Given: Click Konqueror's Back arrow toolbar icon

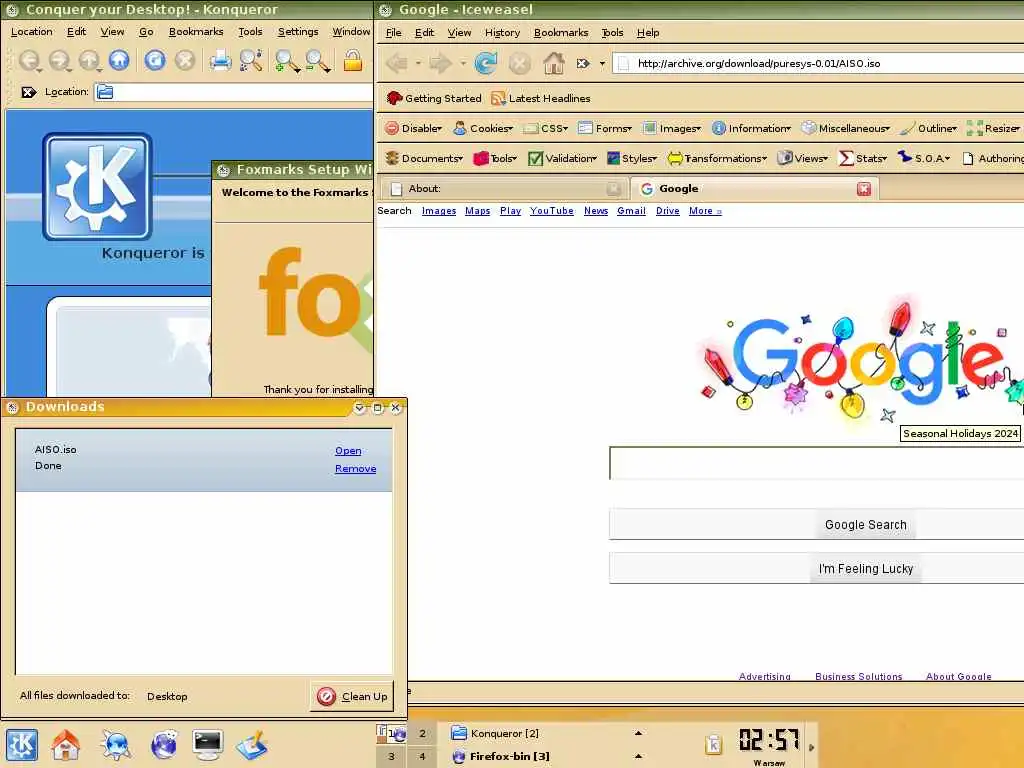Looking at the screenshot, I should tap(29, 61).
